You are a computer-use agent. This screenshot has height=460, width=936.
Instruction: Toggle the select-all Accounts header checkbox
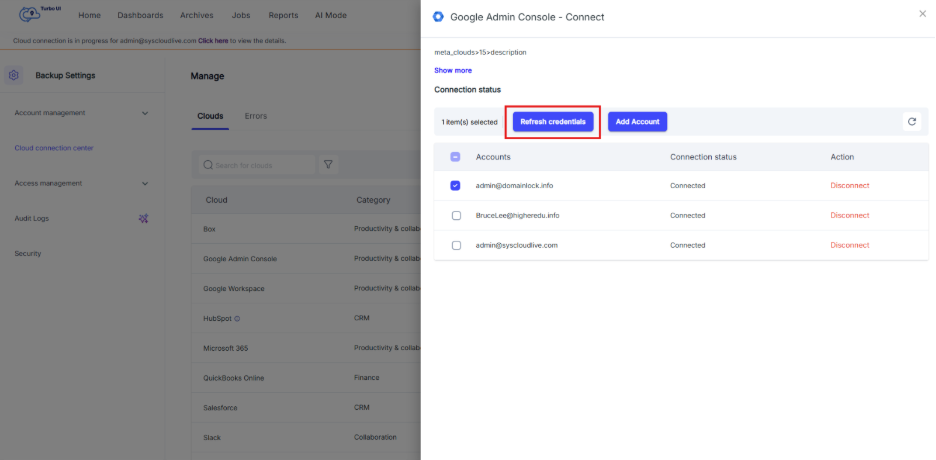456,157
